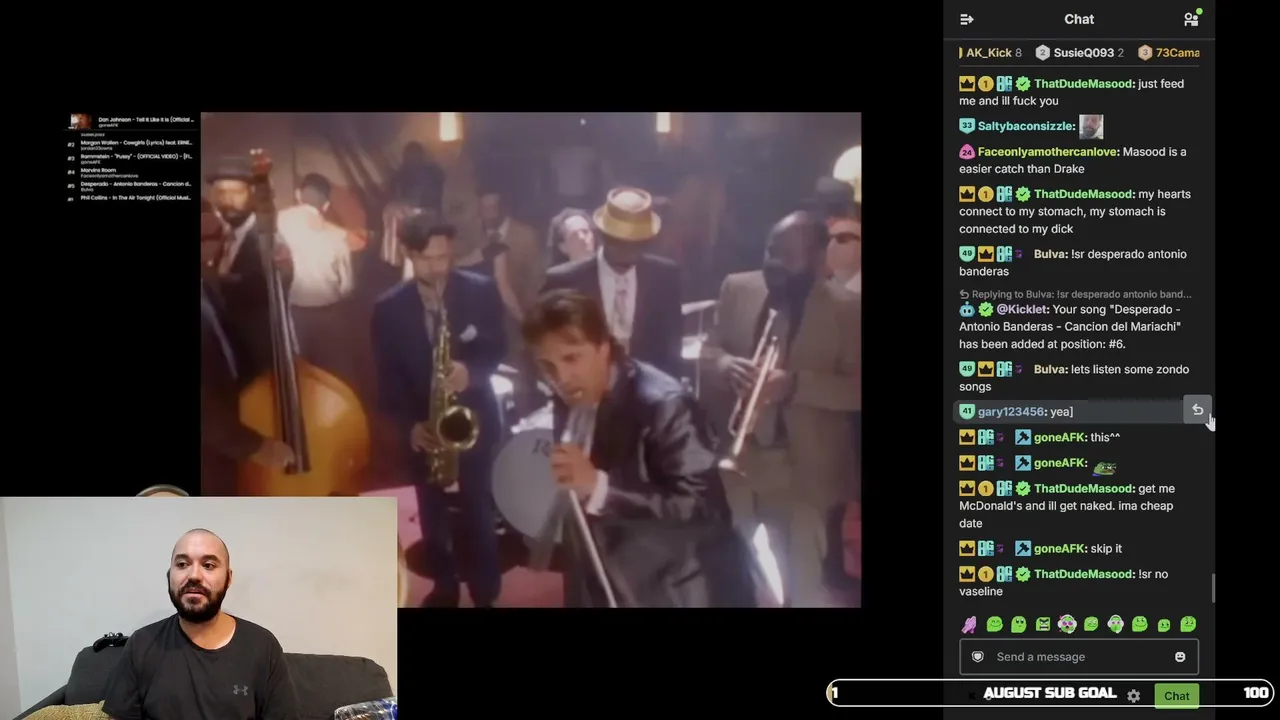Image resolution: width=1280 pixels, height=720 pixels.
Task: Open ThatDudeMasood's profile from "just feed me" message
Action: tap(1084, 84)
